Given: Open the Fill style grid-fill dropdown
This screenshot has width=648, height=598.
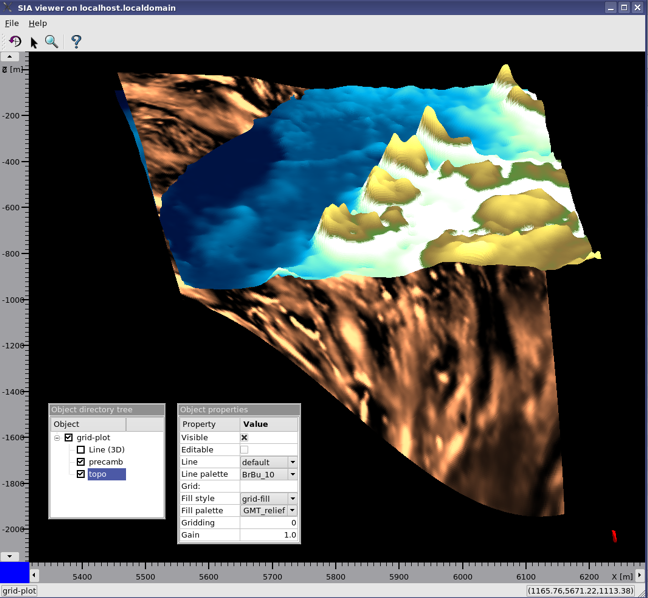Looking at the screenshot, I should coord(292,498).
